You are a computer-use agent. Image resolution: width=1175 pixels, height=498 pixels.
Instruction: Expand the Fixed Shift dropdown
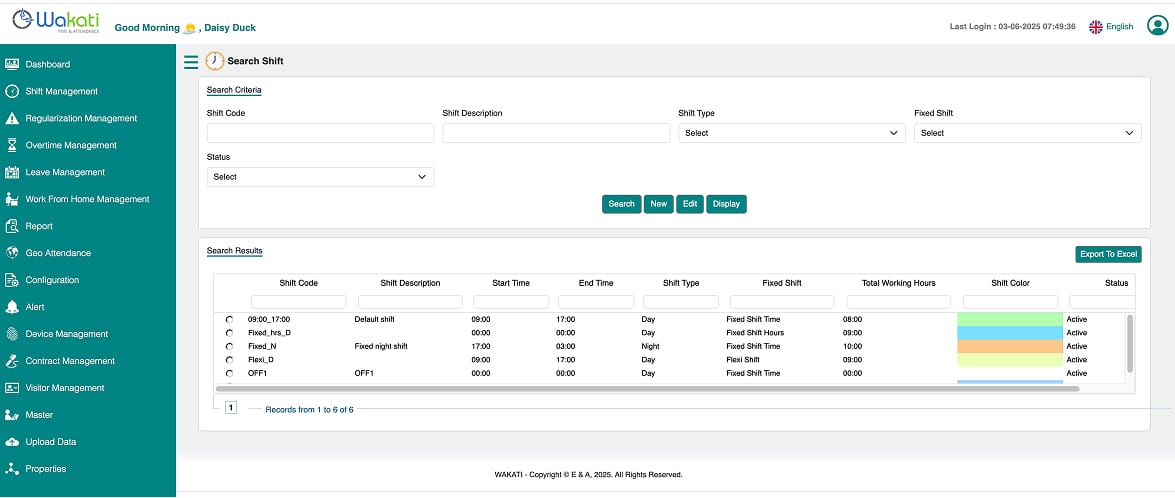[1027, 133]
